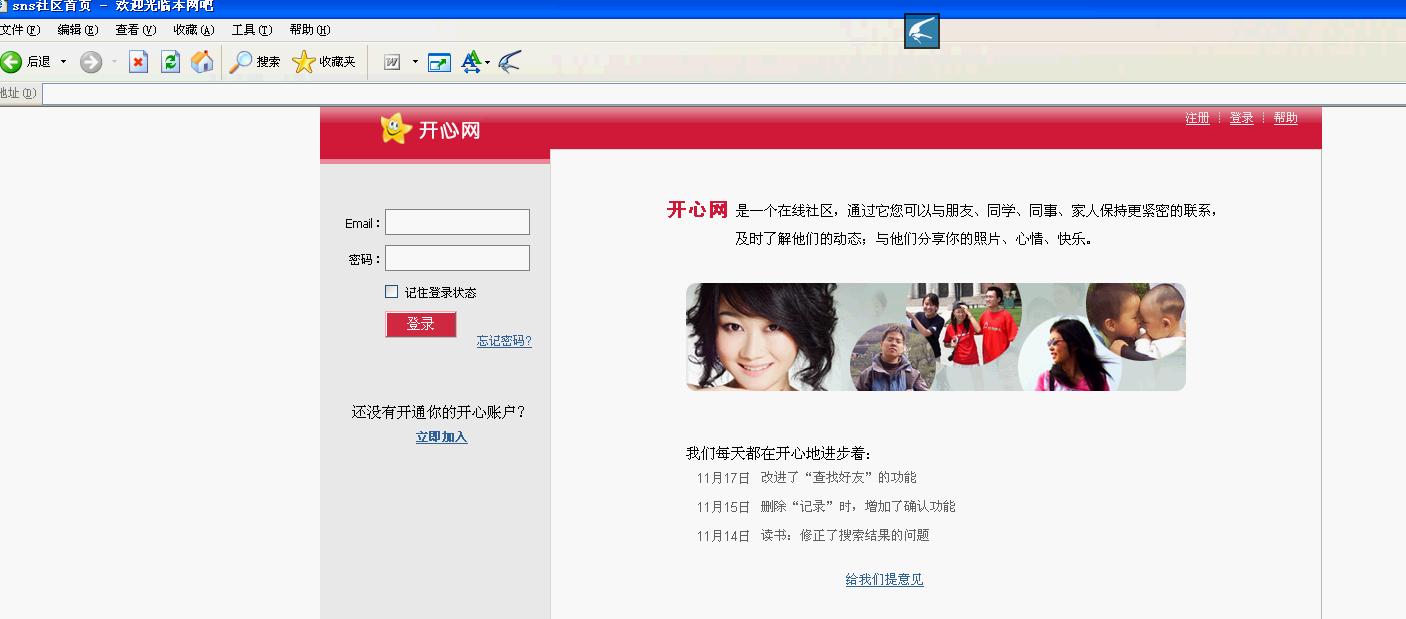Open the 查看(V) menu
1406x619 pixels.
click(x=136, y=30)
